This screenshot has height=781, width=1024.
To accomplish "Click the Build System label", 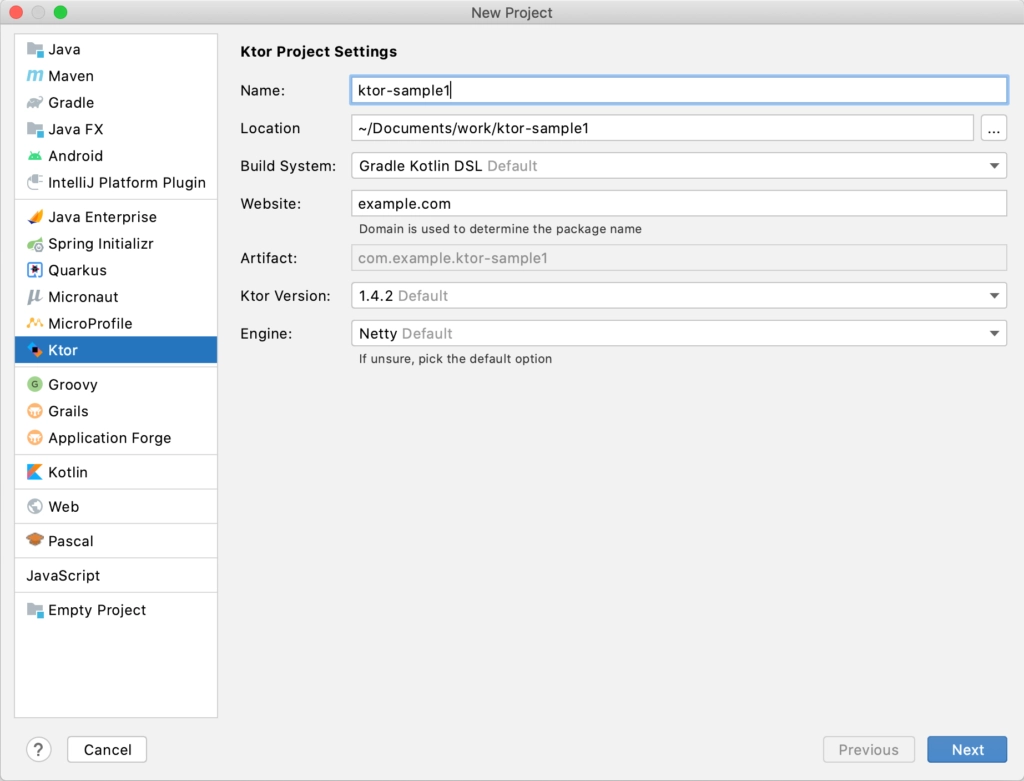I will (x=288, y=166).
